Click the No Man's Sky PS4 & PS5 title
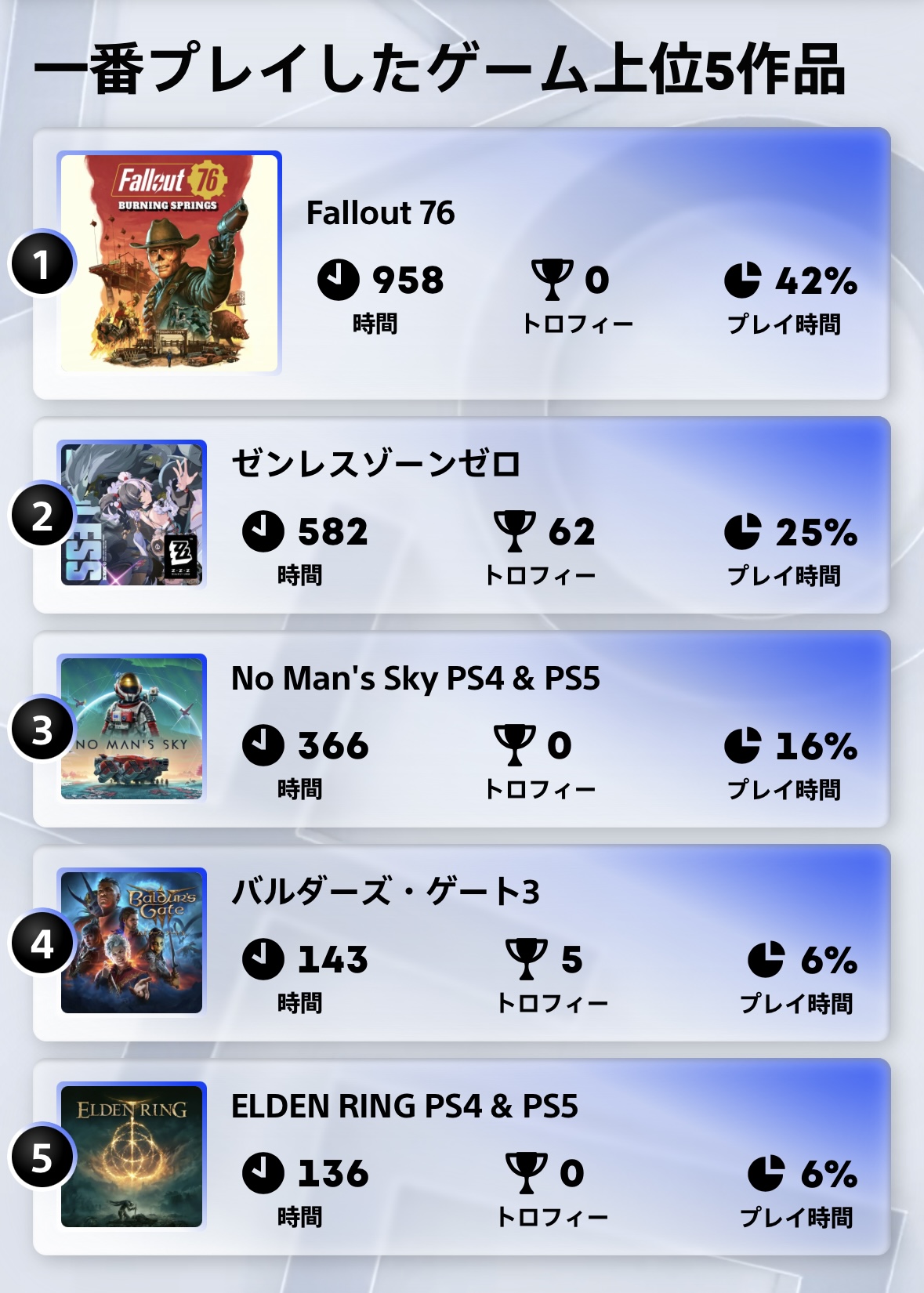The width and height of the screenshot is (924, 1293). point(415,678)
